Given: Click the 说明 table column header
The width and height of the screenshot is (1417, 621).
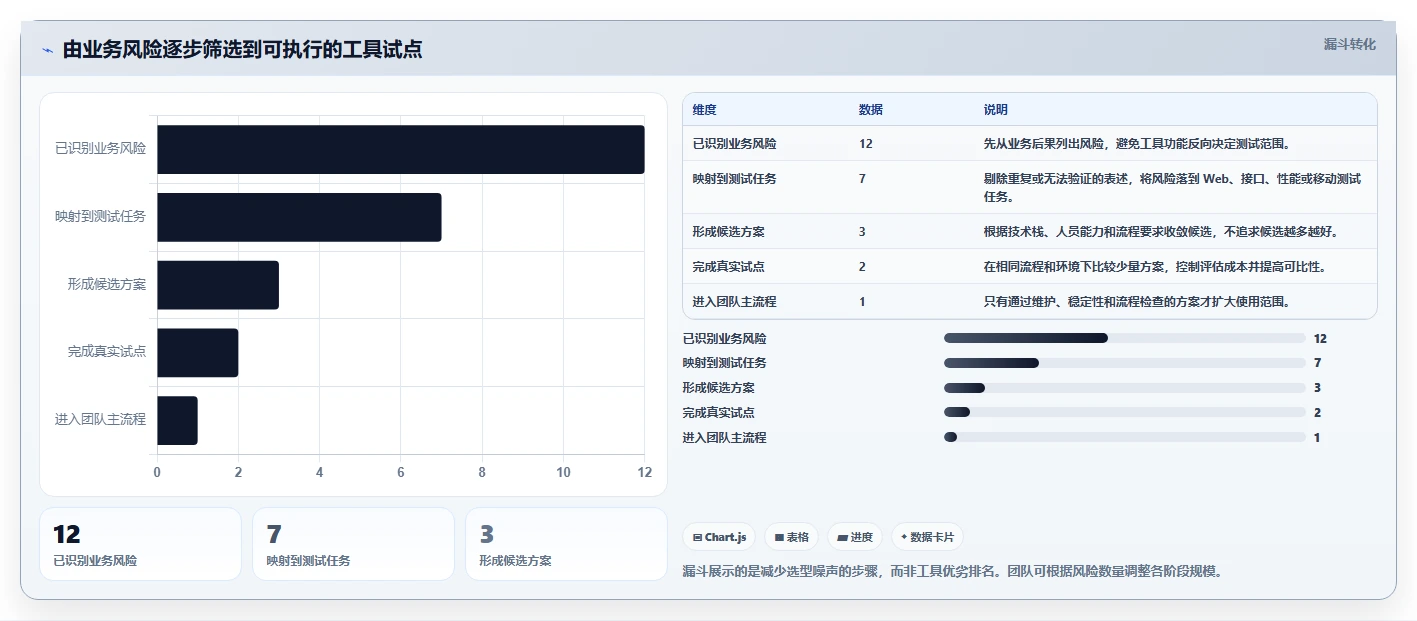Looking at the screenshot, I should 996,110.
